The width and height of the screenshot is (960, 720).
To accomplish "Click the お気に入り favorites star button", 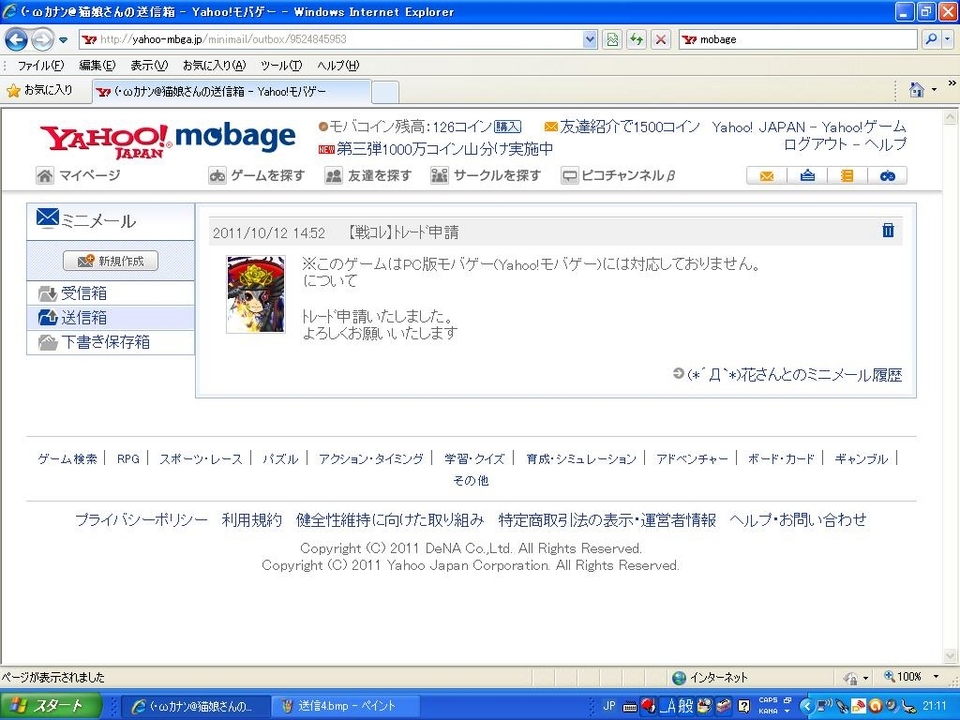I will pyautogui.click(x=40, y=91).
